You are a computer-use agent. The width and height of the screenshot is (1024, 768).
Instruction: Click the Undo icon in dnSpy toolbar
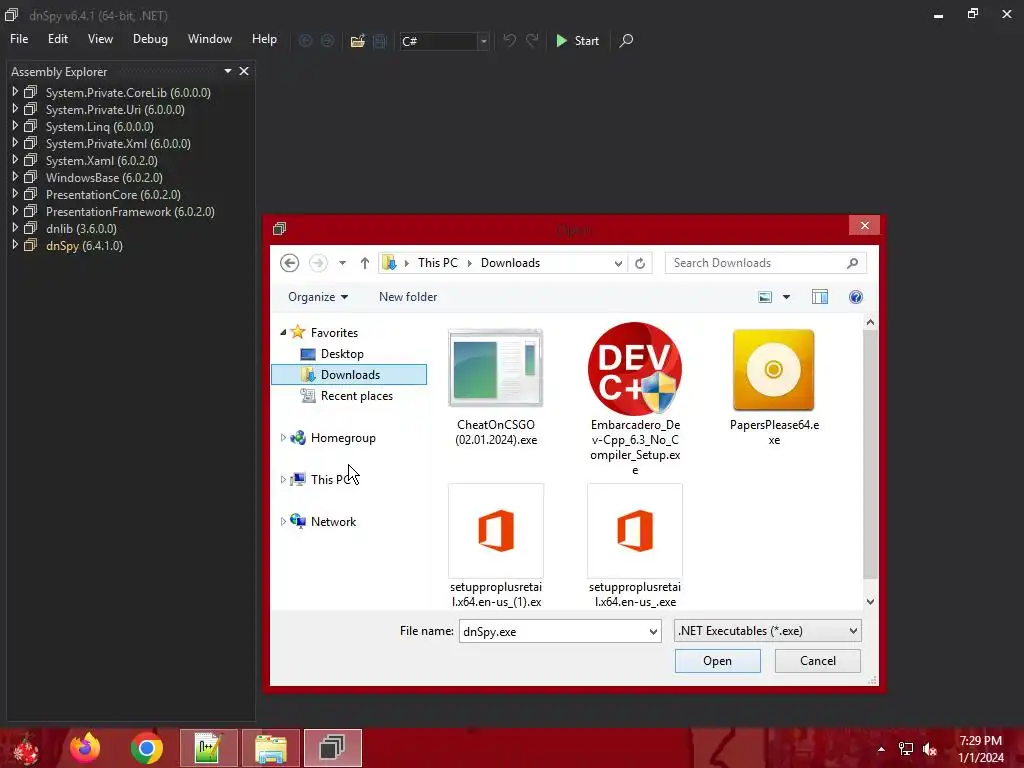point(509,40)
